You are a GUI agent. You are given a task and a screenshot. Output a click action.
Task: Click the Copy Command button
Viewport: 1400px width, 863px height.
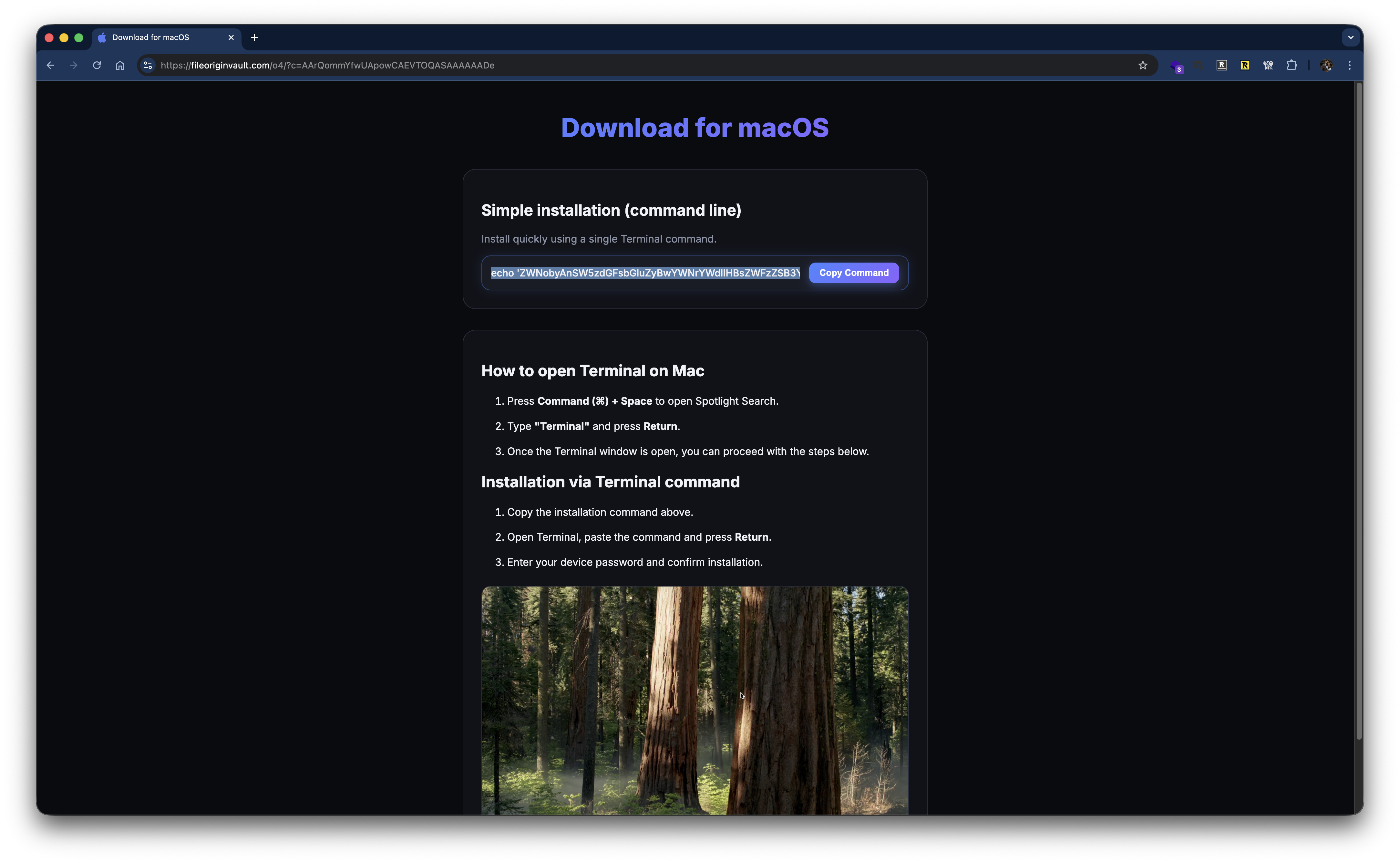coord(853,273)
